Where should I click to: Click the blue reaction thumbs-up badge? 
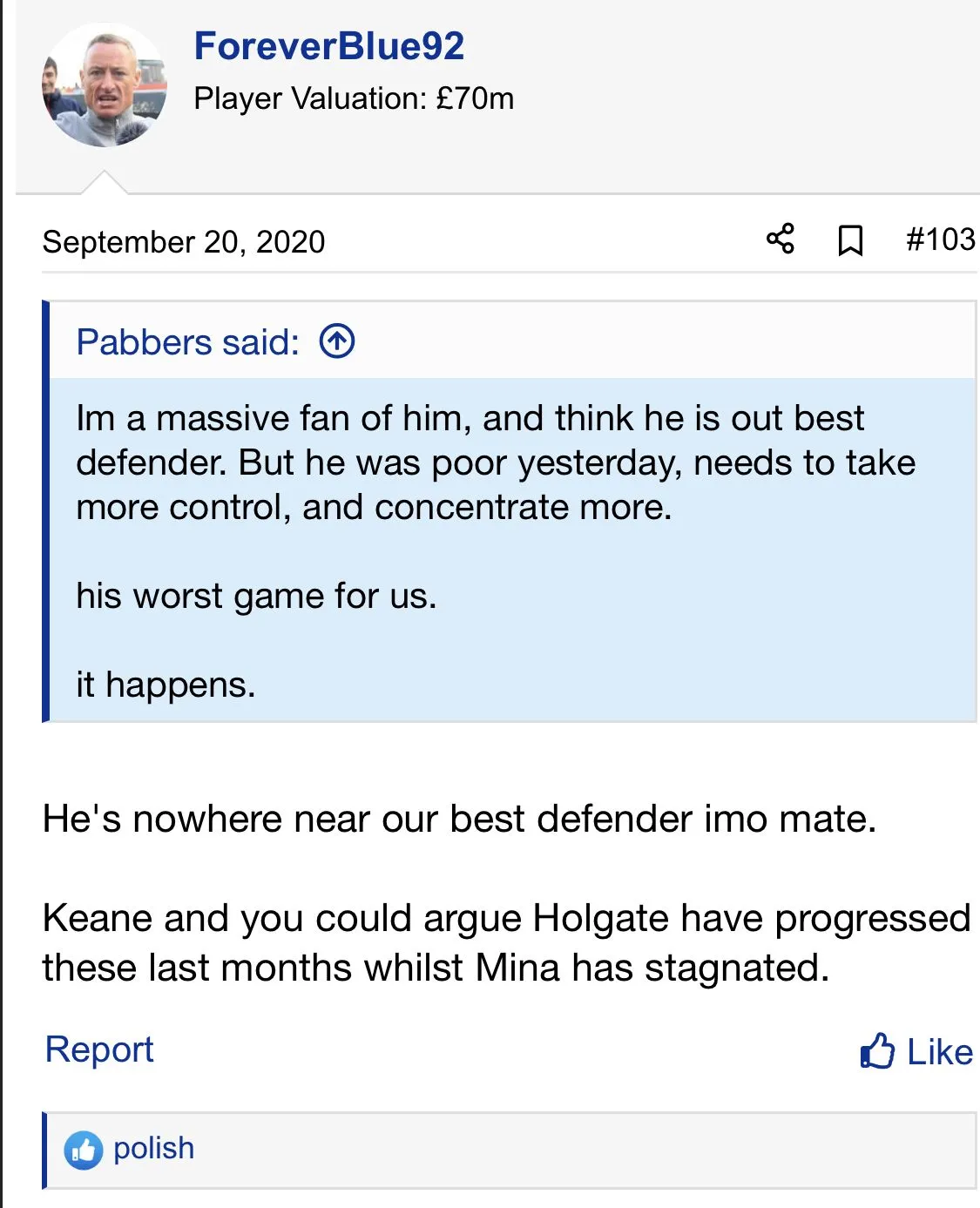pyautogui.click(x=84, y=1151)
